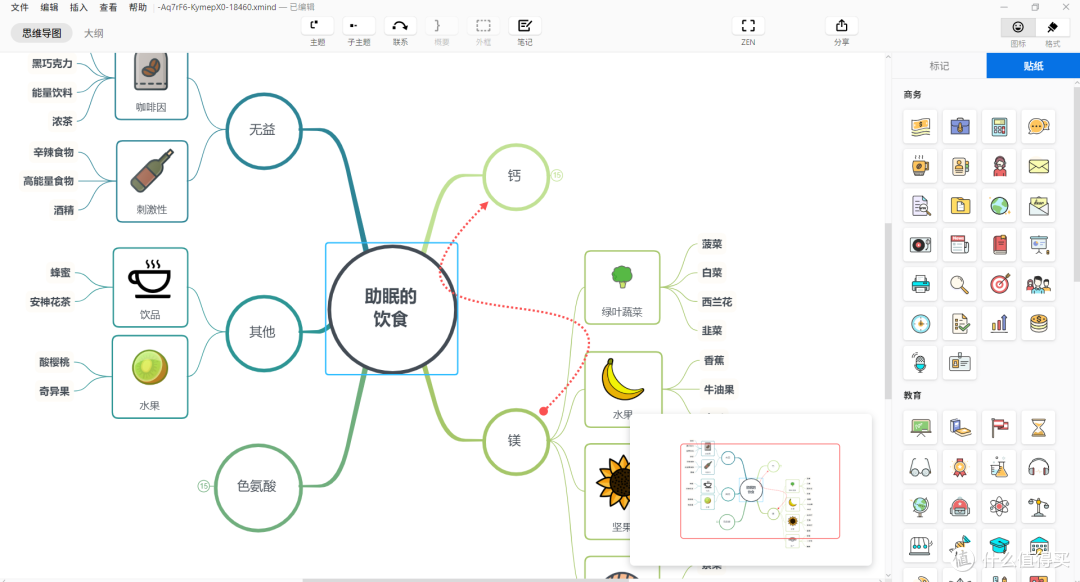
Task: Insert the coin stack sticker
Action: point(1039,323)
